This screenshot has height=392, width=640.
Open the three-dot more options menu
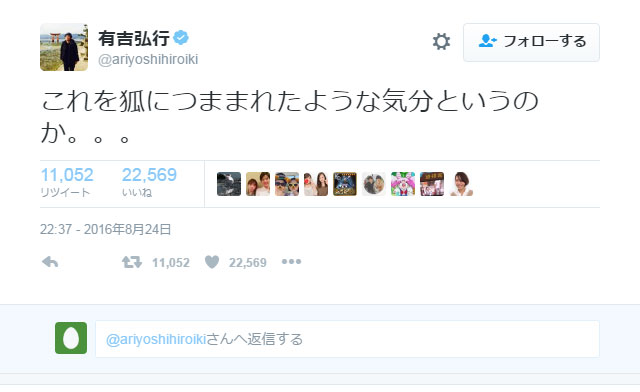click(291, 261)
